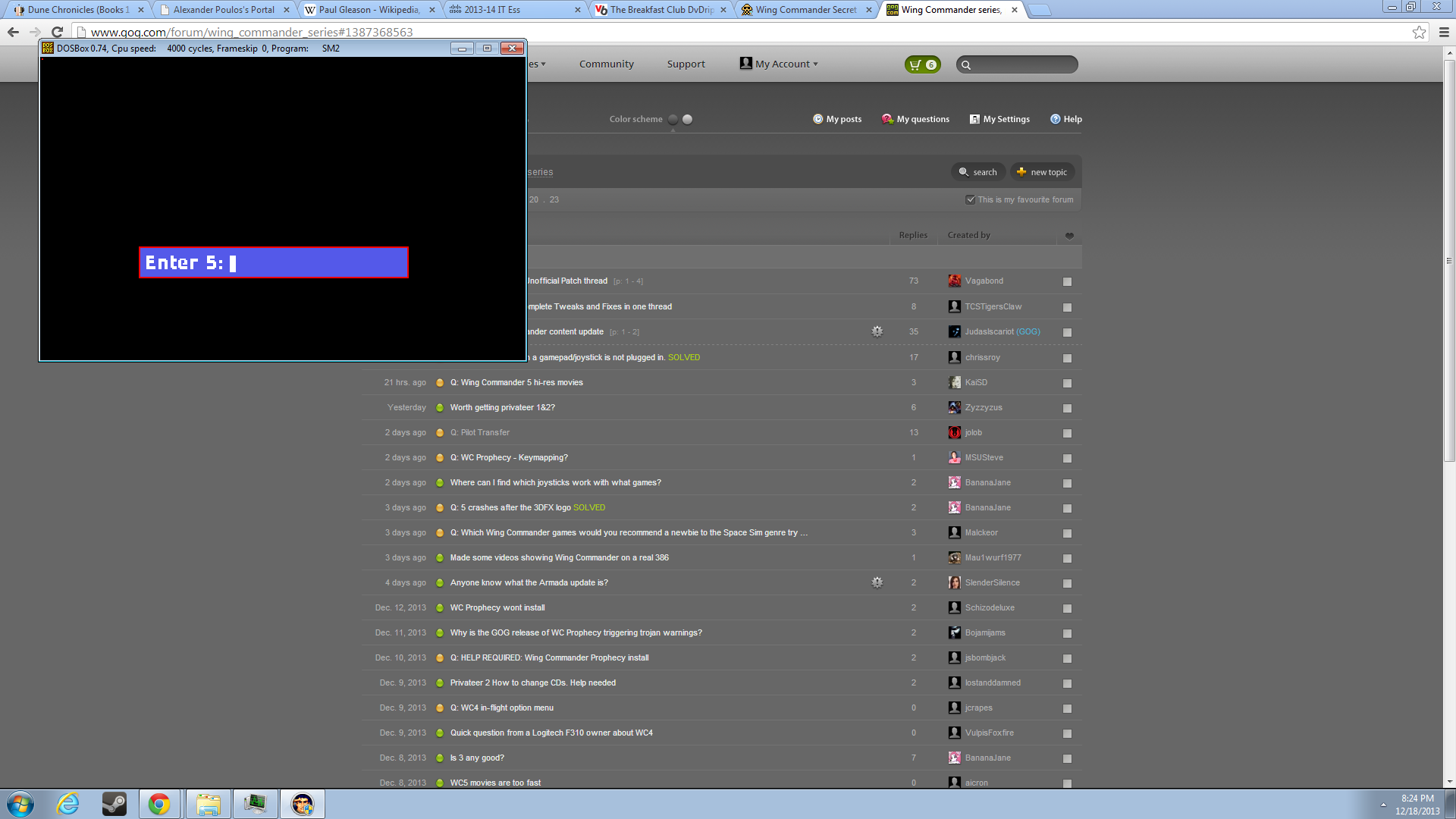This screenshot has width=1456, height=819.
Task: Click the forum search button
Action: pyautogui.click(x=978, y=172)
